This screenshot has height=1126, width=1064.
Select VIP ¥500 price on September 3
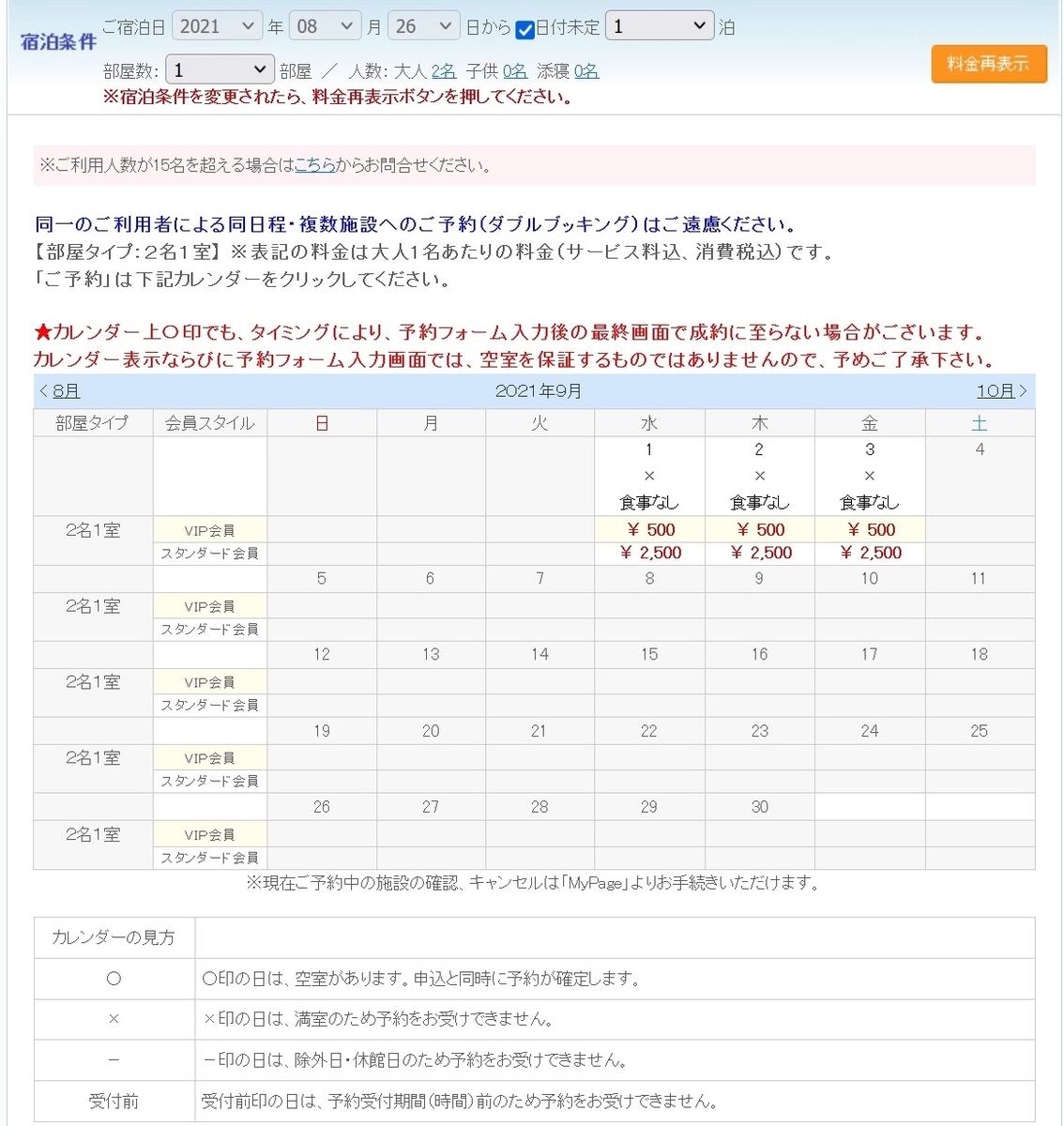[870, 529]
